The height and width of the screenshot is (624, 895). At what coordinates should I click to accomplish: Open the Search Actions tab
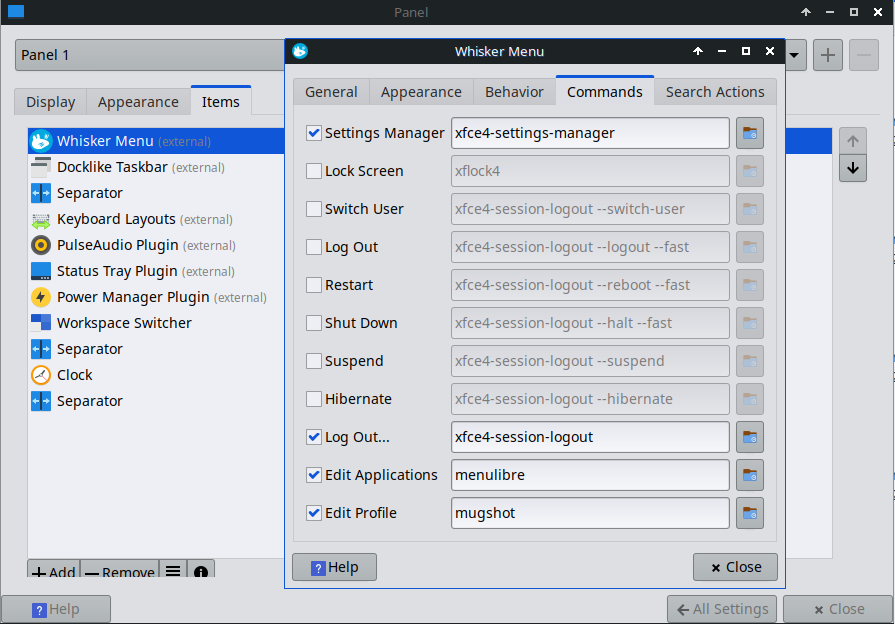715,92
